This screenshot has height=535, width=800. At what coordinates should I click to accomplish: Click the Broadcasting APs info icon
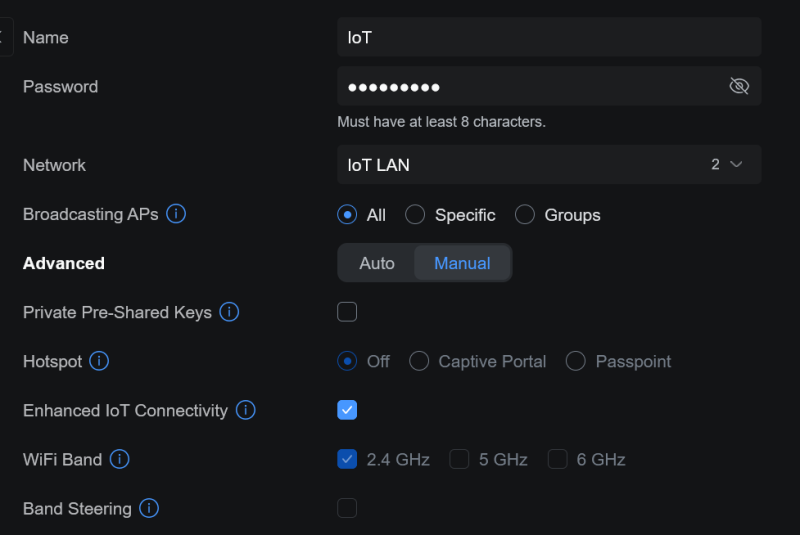click(176, 214)
